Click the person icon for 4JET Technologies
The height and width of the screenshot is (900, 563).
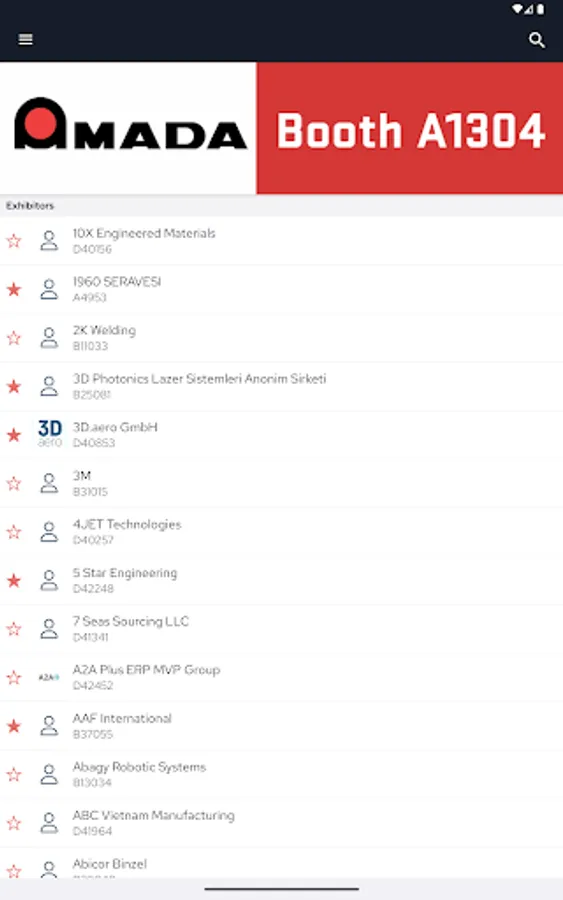click(49, 532)
